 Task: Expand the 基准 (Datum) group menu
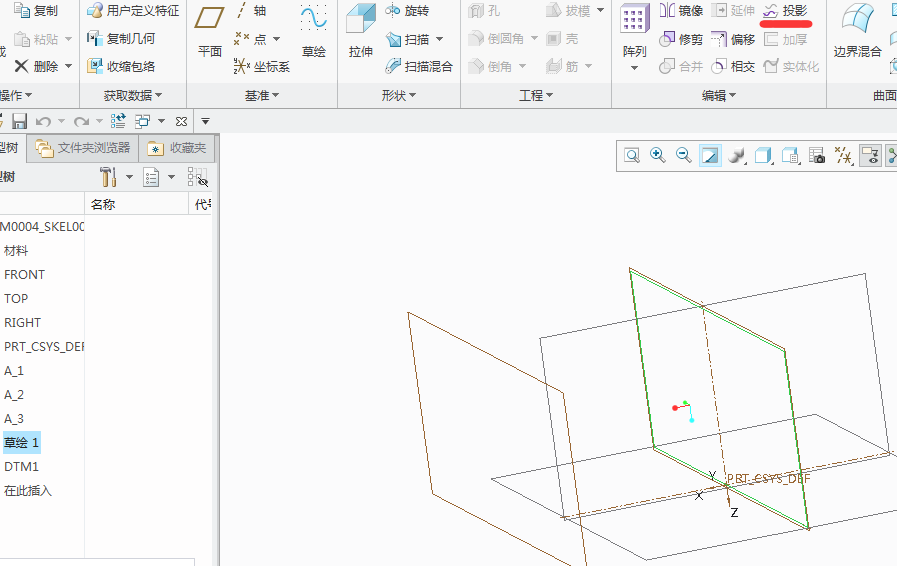click(x=262, y=96)
